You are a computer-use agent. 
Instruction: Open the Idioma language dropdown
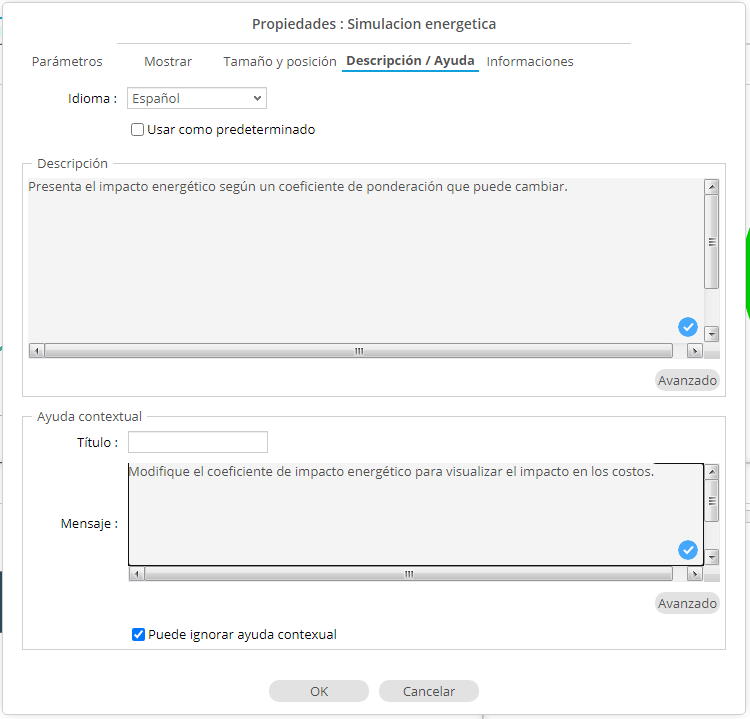[x=197, y=98]
